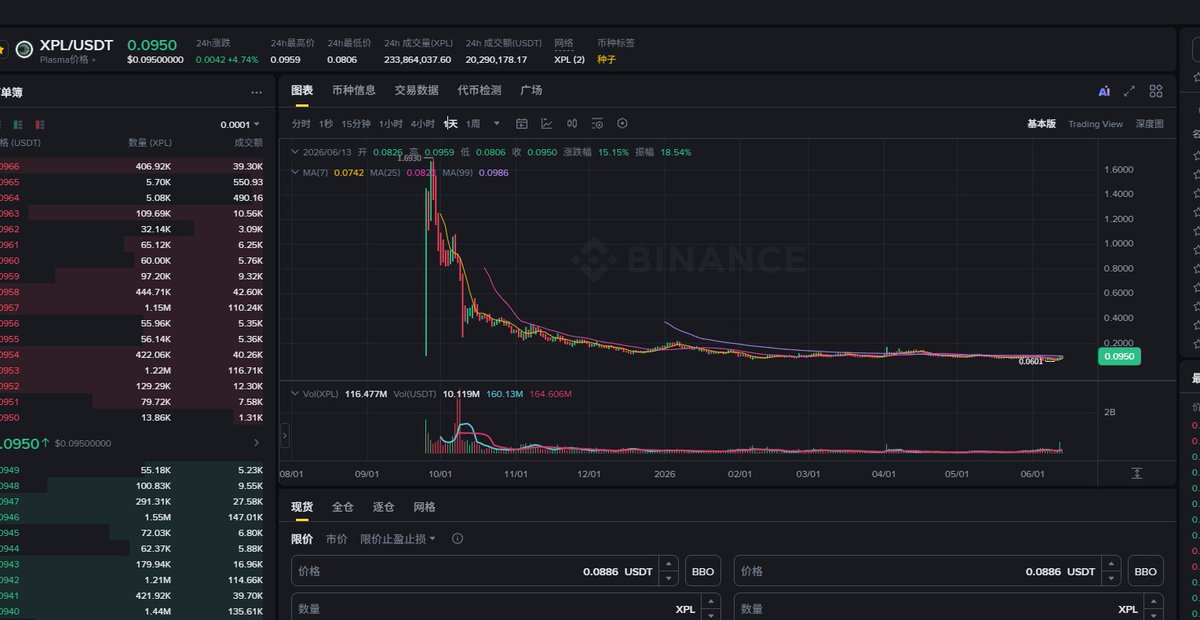Open the order book precision dropdown 0.0001
The image size is (1200, 620).
coord(240,124)
